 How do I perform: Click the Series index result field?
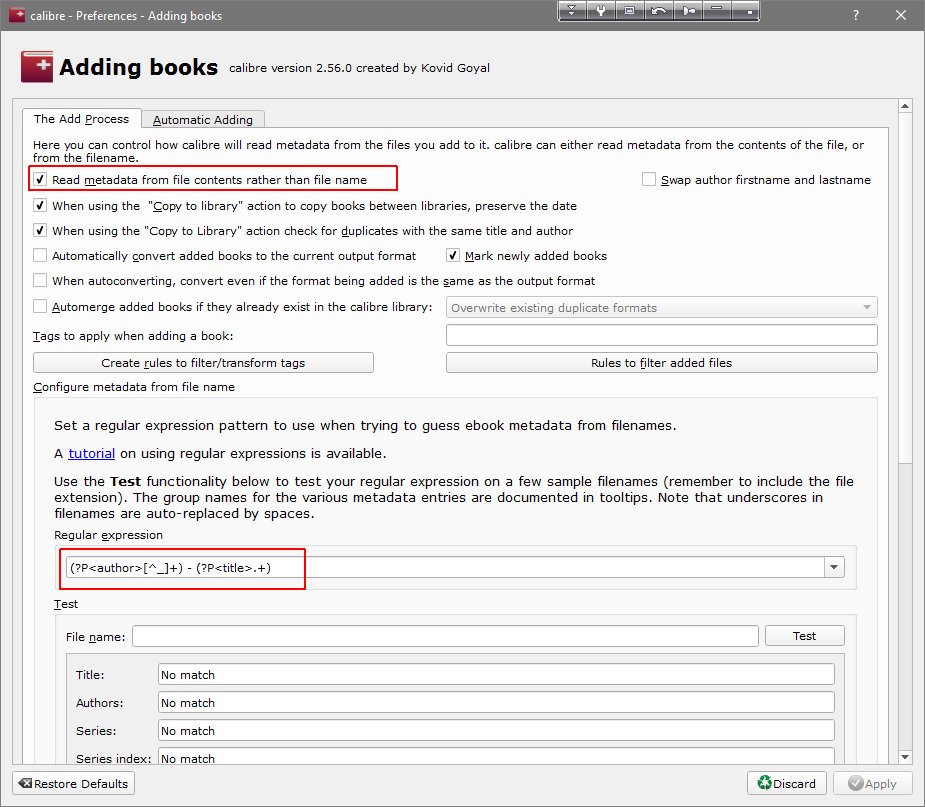point(496,757)
